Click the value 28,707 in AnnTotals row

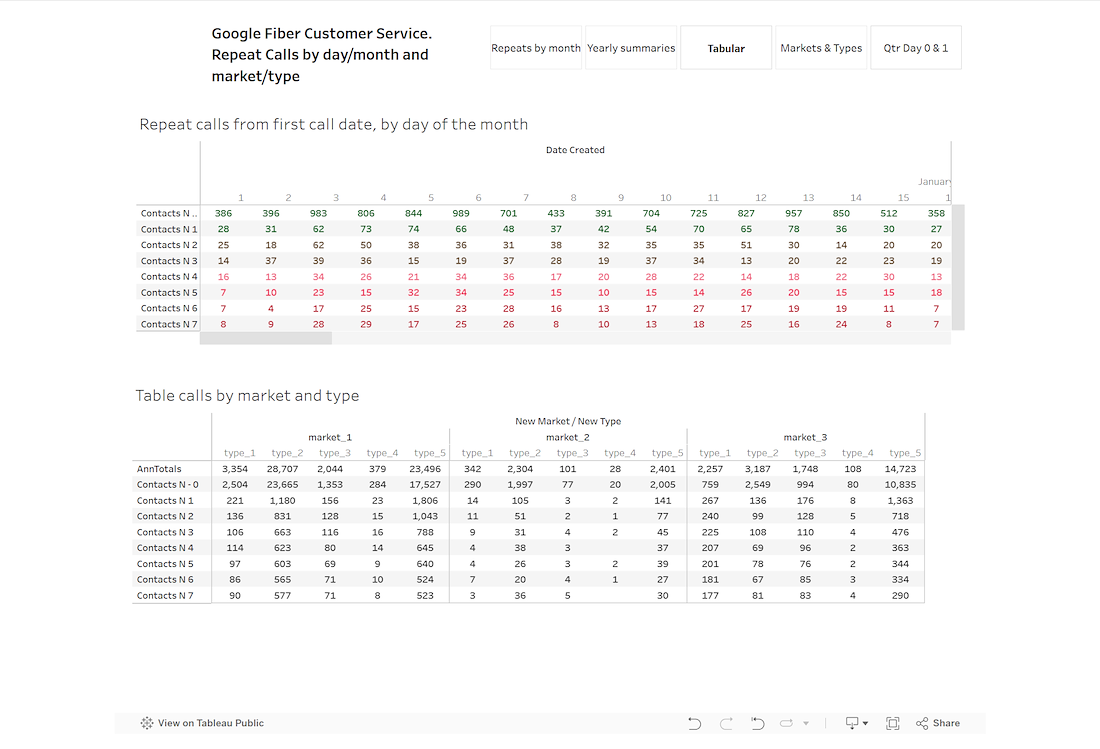pyautogui.click(x=283, y=469)
